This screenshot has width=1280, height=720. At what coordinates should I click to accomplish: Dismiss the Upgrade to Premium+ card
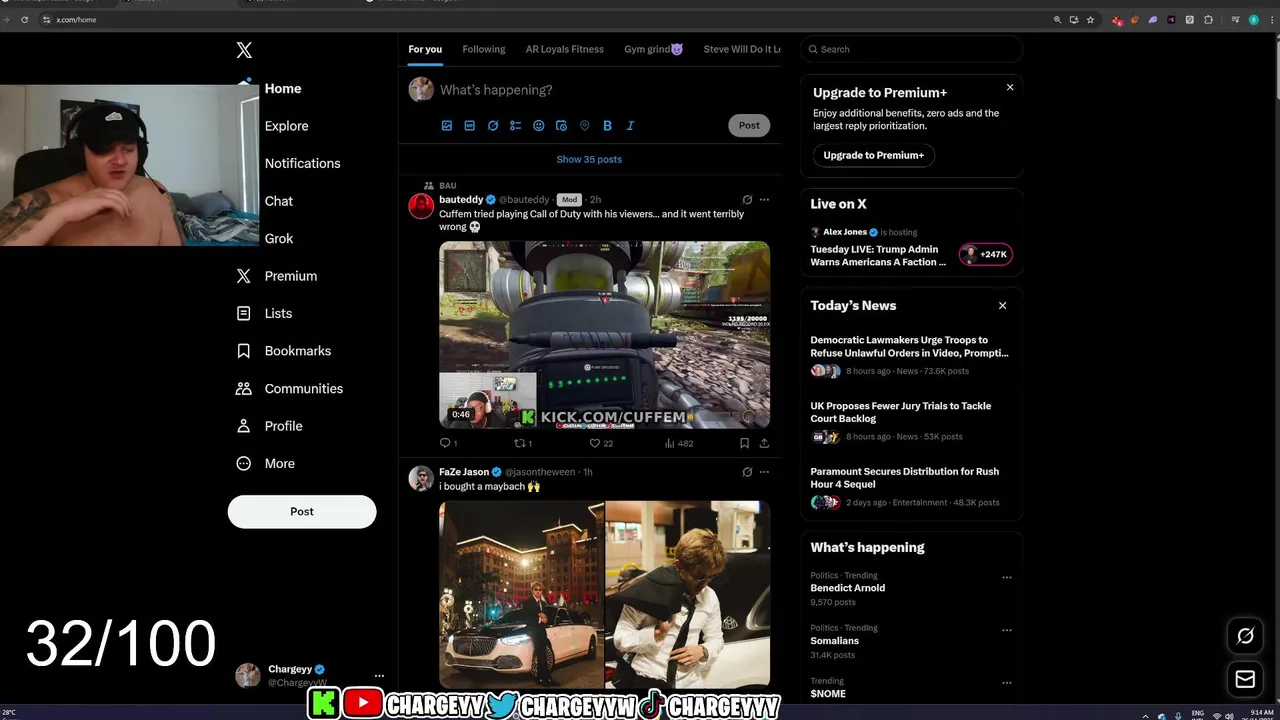(1010, 88)
